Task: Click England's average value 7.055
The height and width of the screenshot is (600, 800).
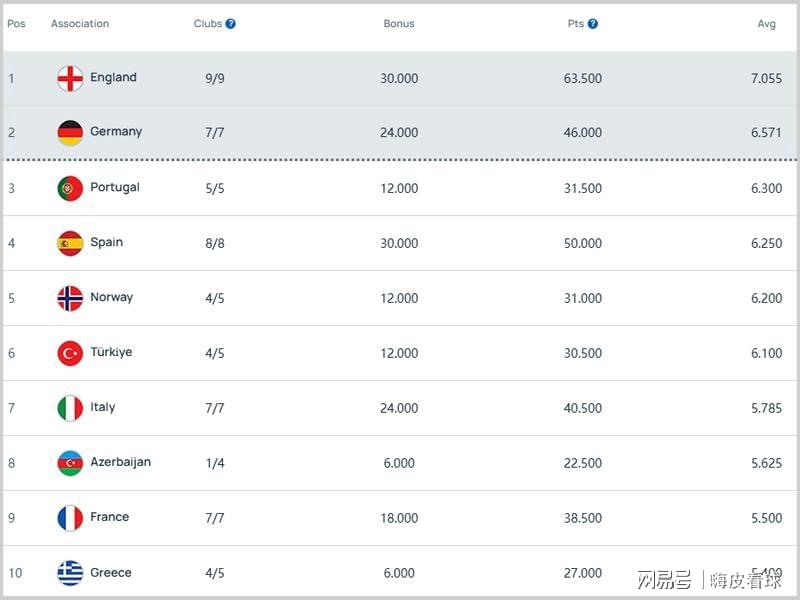Action: pyautogui.click(x=766, y=79)
